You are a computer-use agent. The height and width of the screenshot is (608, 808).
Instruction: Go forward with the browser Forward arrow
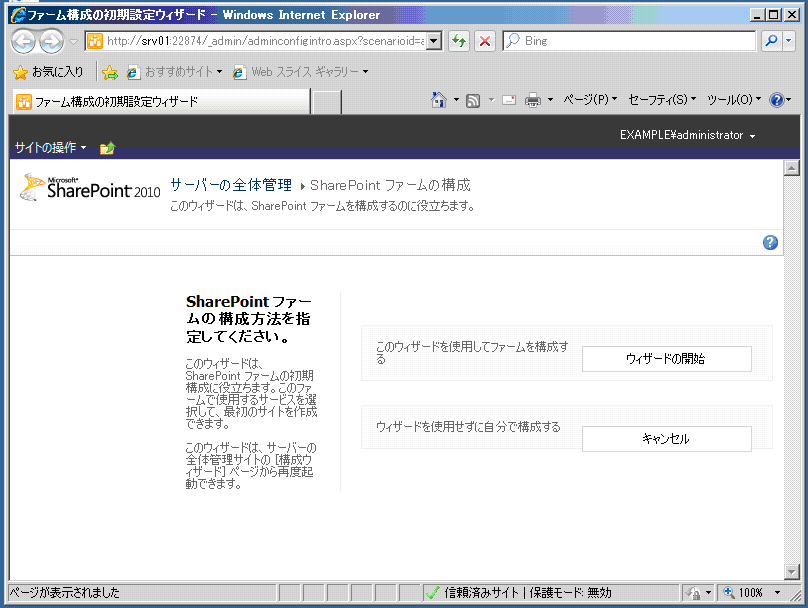[x=52, y=41]
